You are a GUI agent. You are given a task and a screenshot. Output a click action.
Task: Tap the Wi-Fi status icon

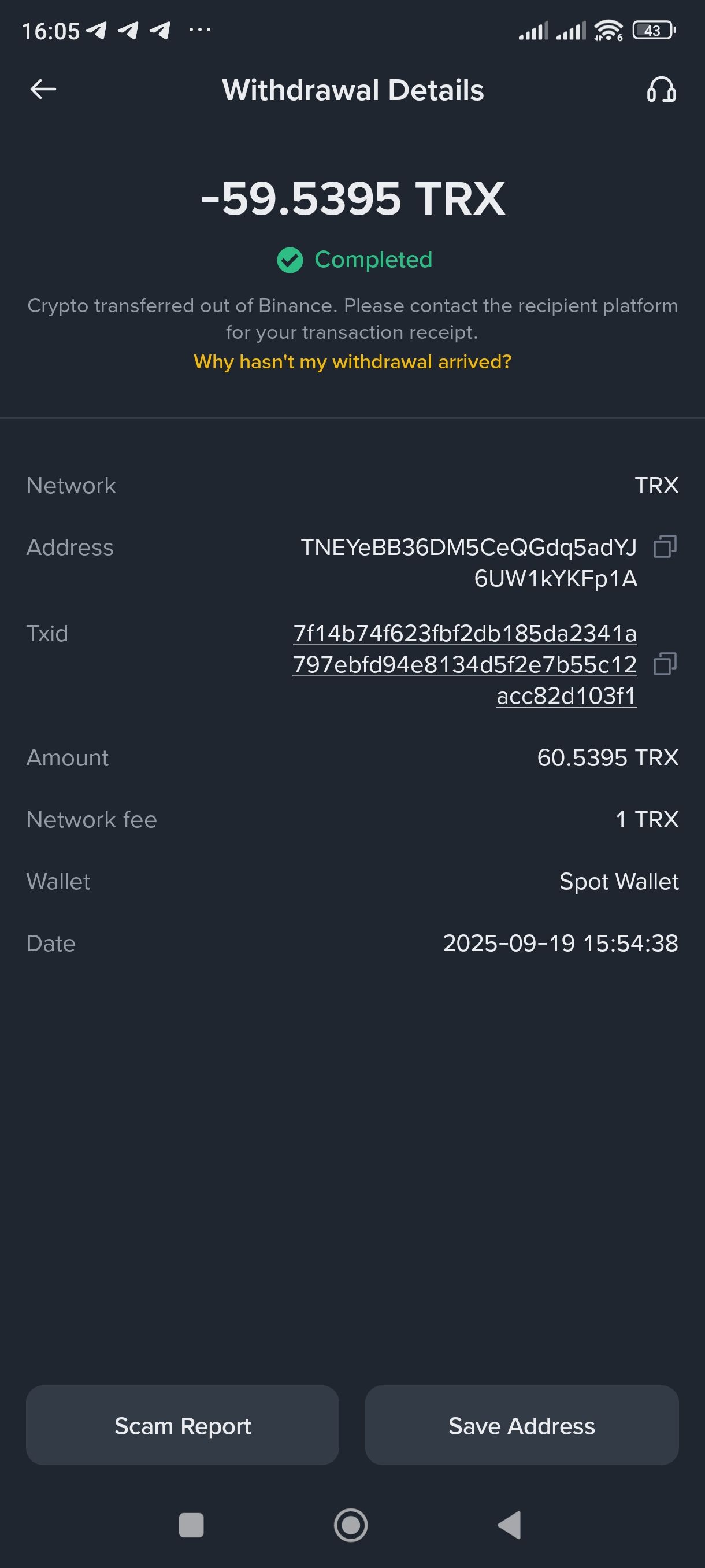pyautogui.click(x=608, y=31)
